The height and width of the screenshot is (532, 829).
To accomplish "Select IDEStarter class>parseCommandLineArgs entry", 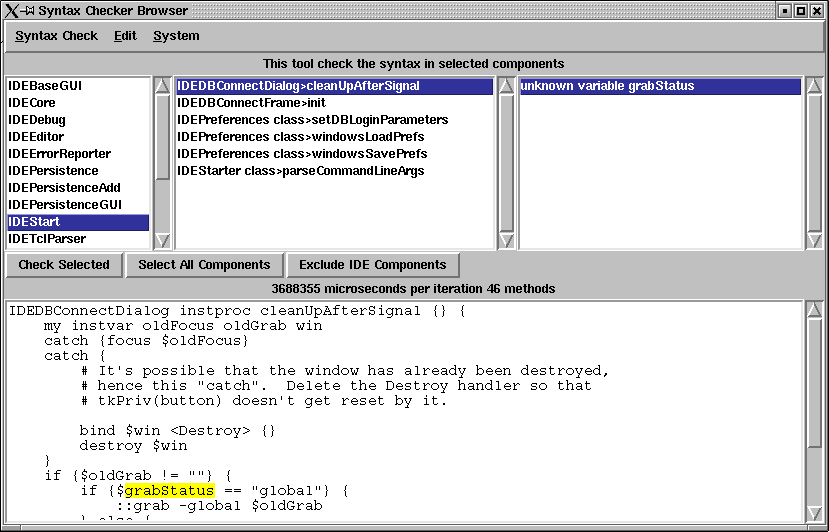I will [300, 171].
